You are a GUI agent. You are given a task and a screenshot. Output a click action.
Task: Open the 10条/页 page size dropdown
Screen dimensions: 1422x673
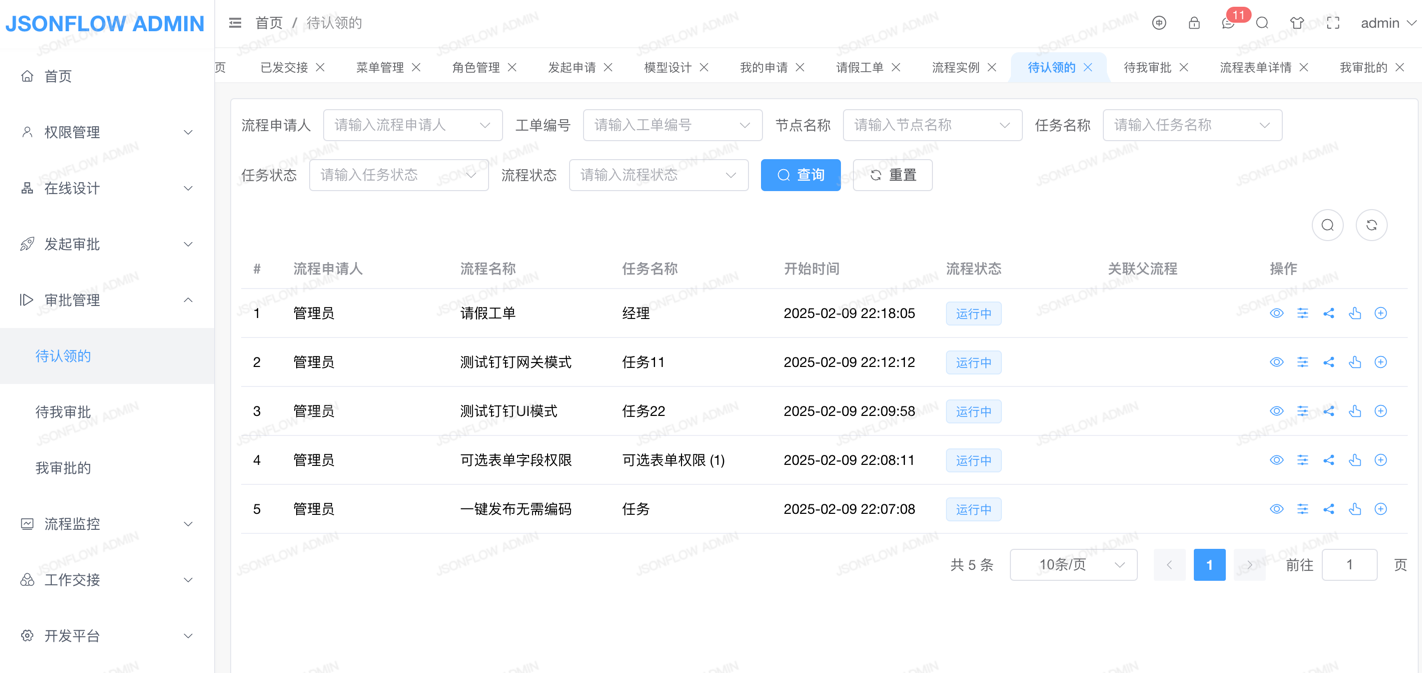pos(1073,565)
